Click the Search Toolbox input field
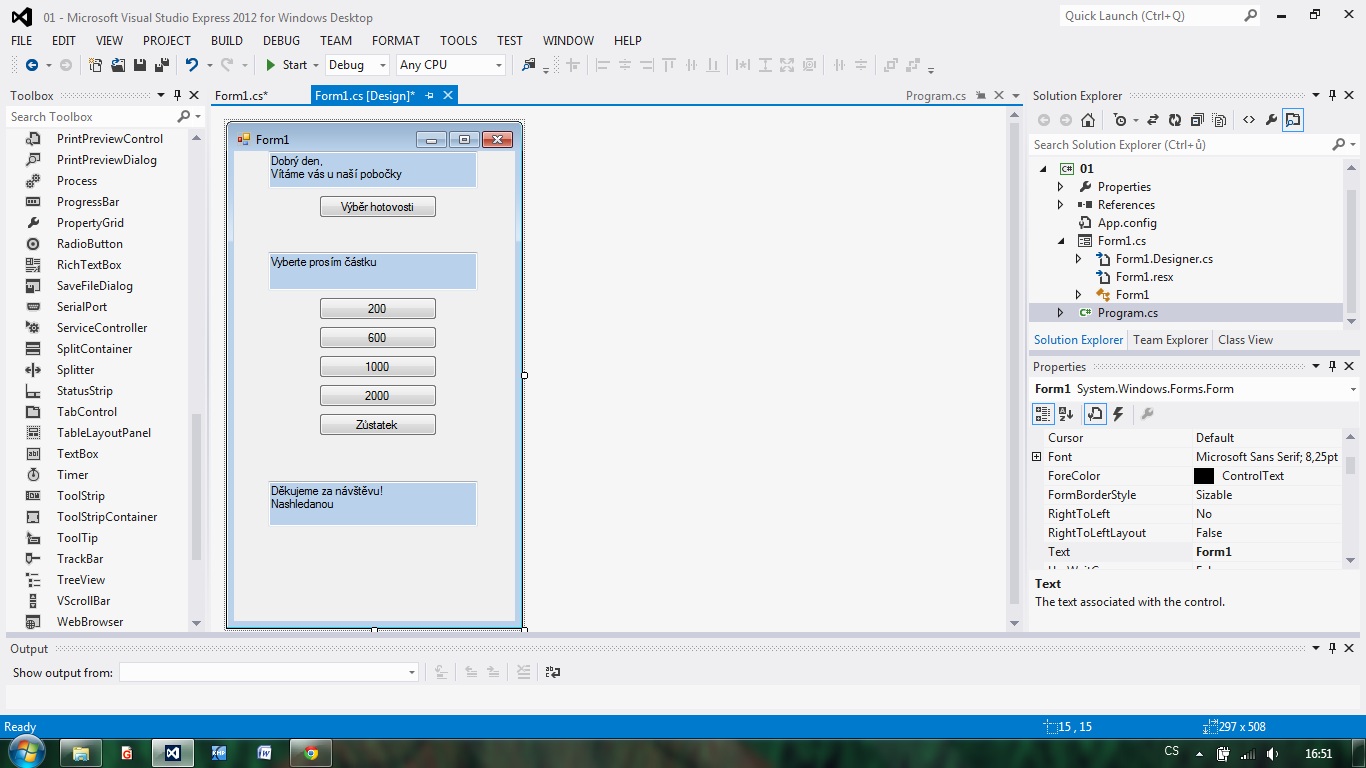 [x=90, y=117]
